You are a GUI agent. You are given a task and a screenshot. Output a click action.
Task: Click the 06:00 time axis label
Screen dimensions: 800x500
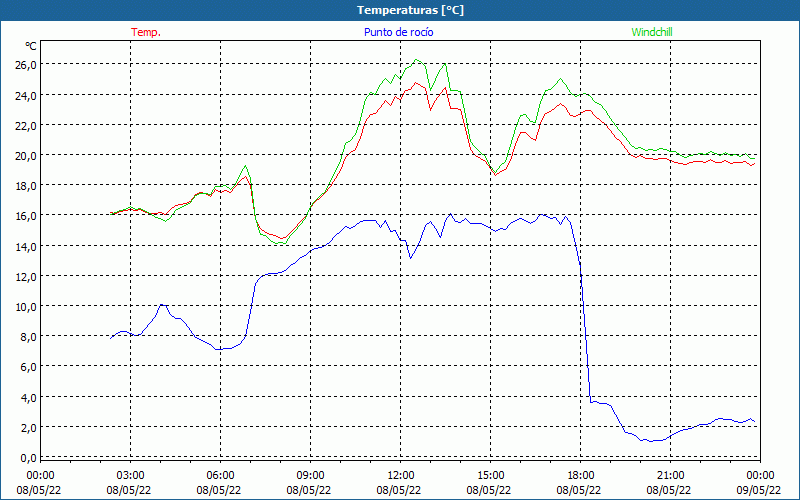coord(220,476)
